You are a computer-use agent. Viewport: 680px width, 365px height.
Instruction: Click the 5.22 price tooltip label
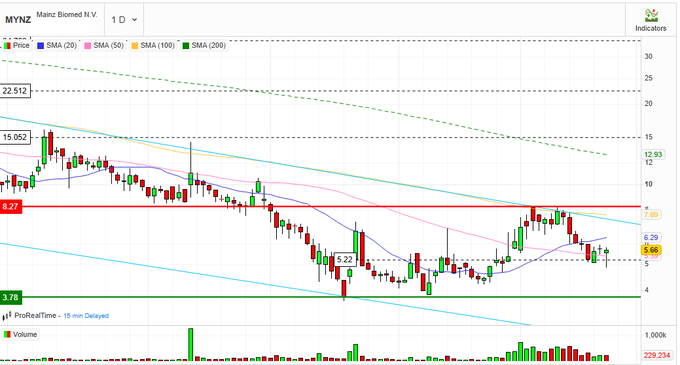[x=345, y=260]
